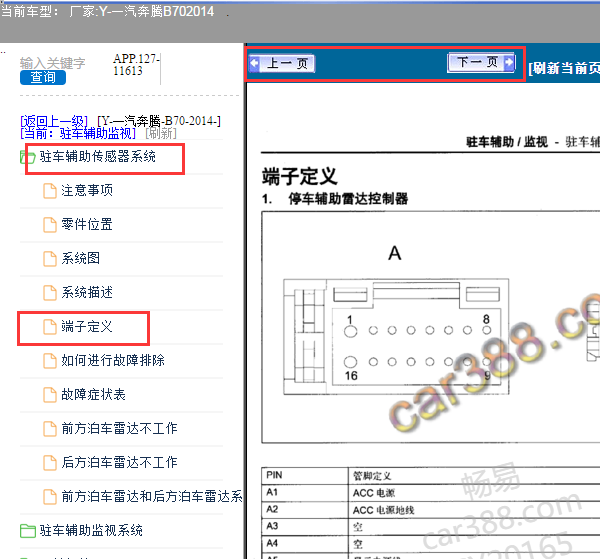The height and width of the screenshot is (559, 600).
Task: Select 驻车辅助监视系统 tree node
Action: (x=91, y=531)
